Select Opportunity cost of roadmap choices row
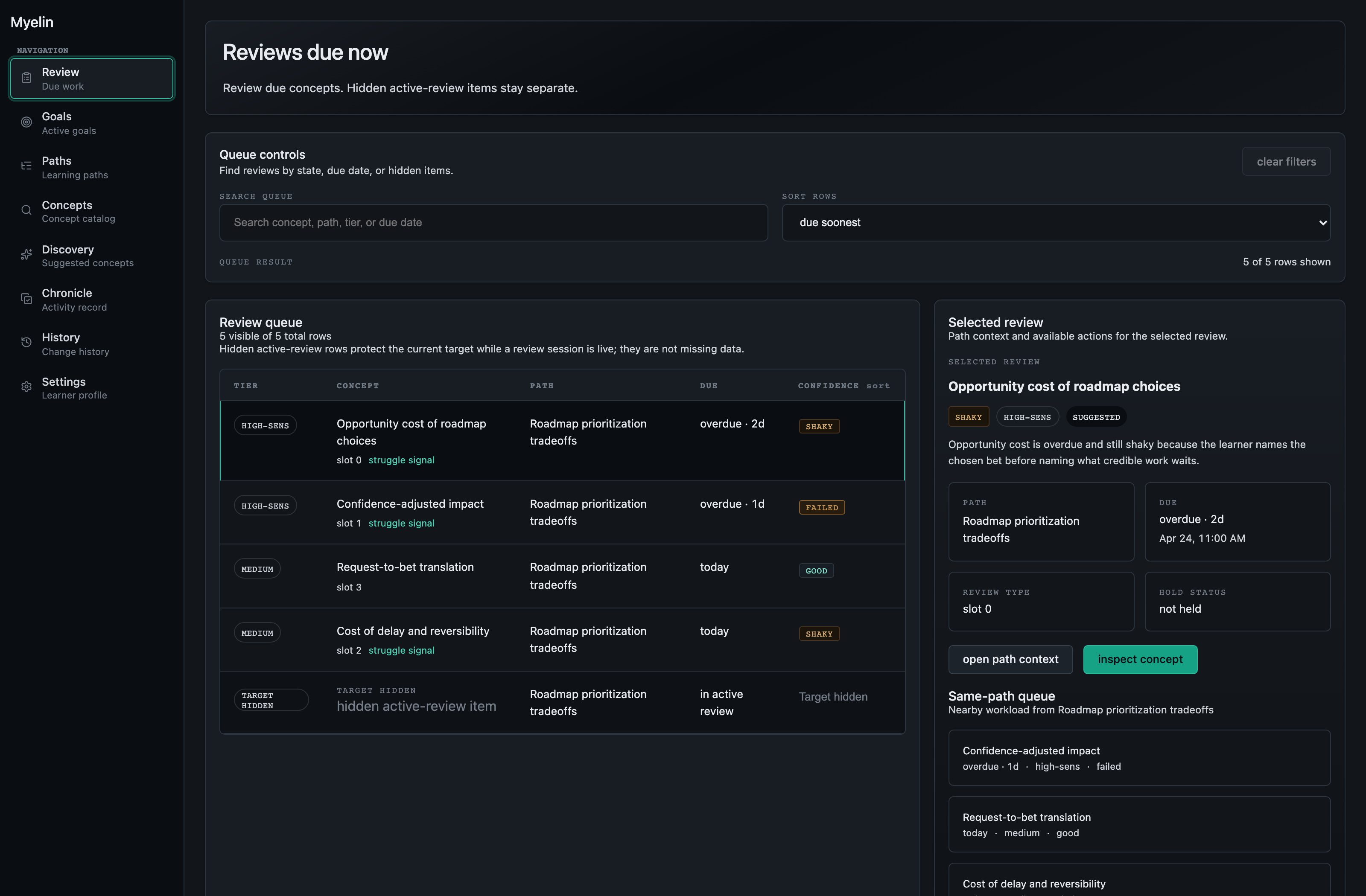This screenshot has height=896, width=1366. click(x=563, y=441)
